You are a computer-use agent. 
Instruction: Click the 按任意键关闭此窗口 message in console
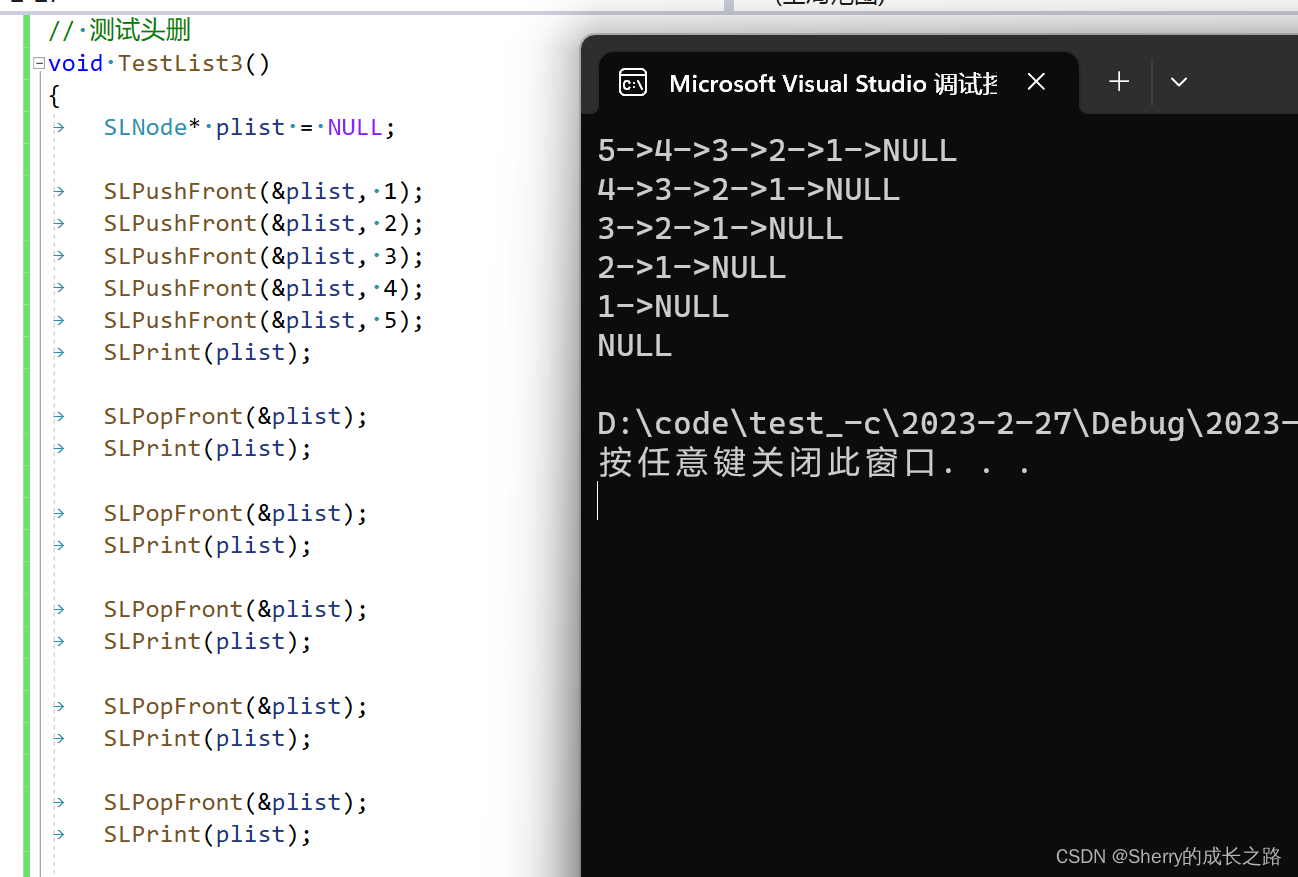[x=815, y=463]
